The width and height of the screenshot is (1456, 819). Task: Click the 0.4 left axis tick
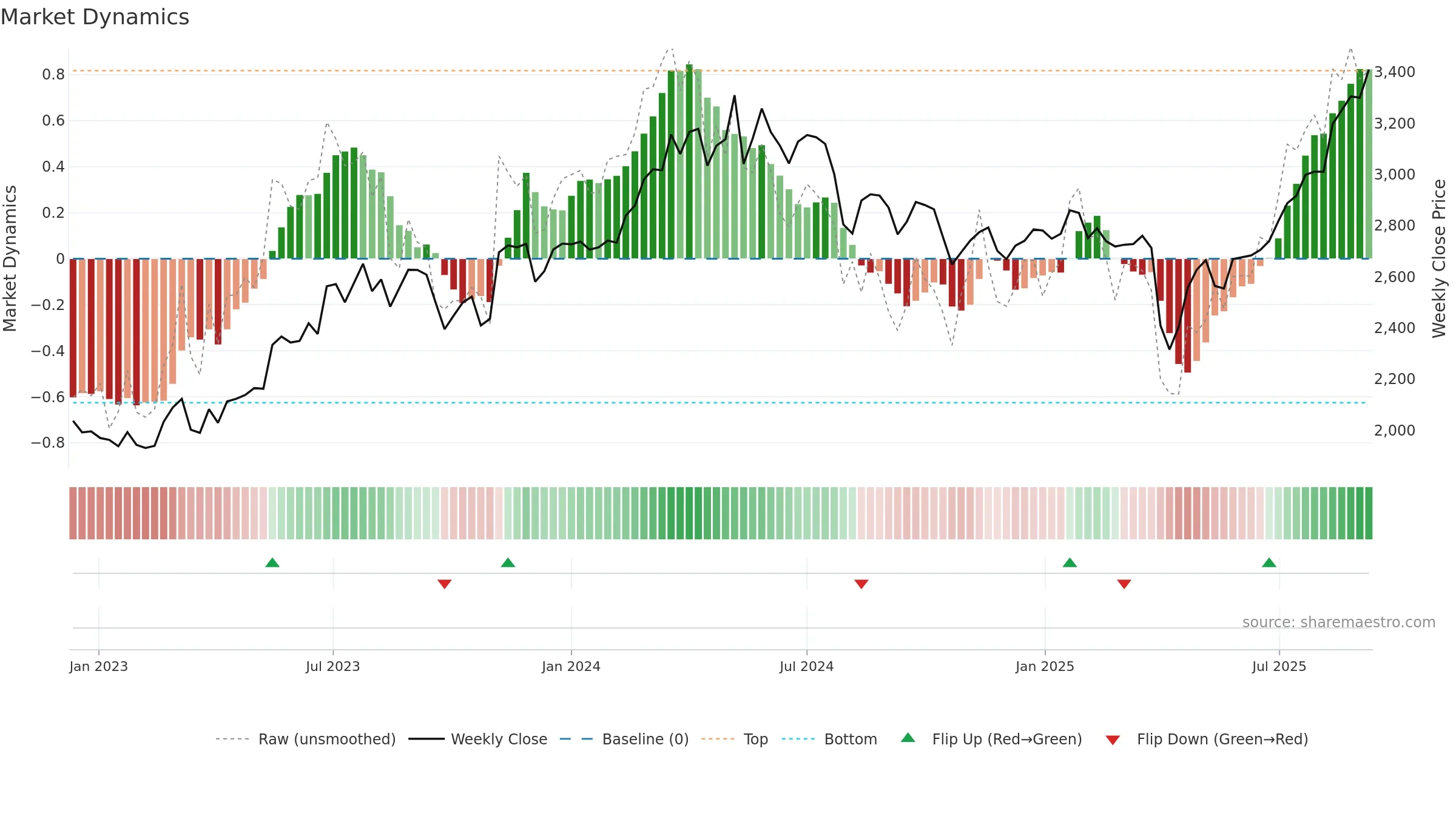[x=53, y=167]
